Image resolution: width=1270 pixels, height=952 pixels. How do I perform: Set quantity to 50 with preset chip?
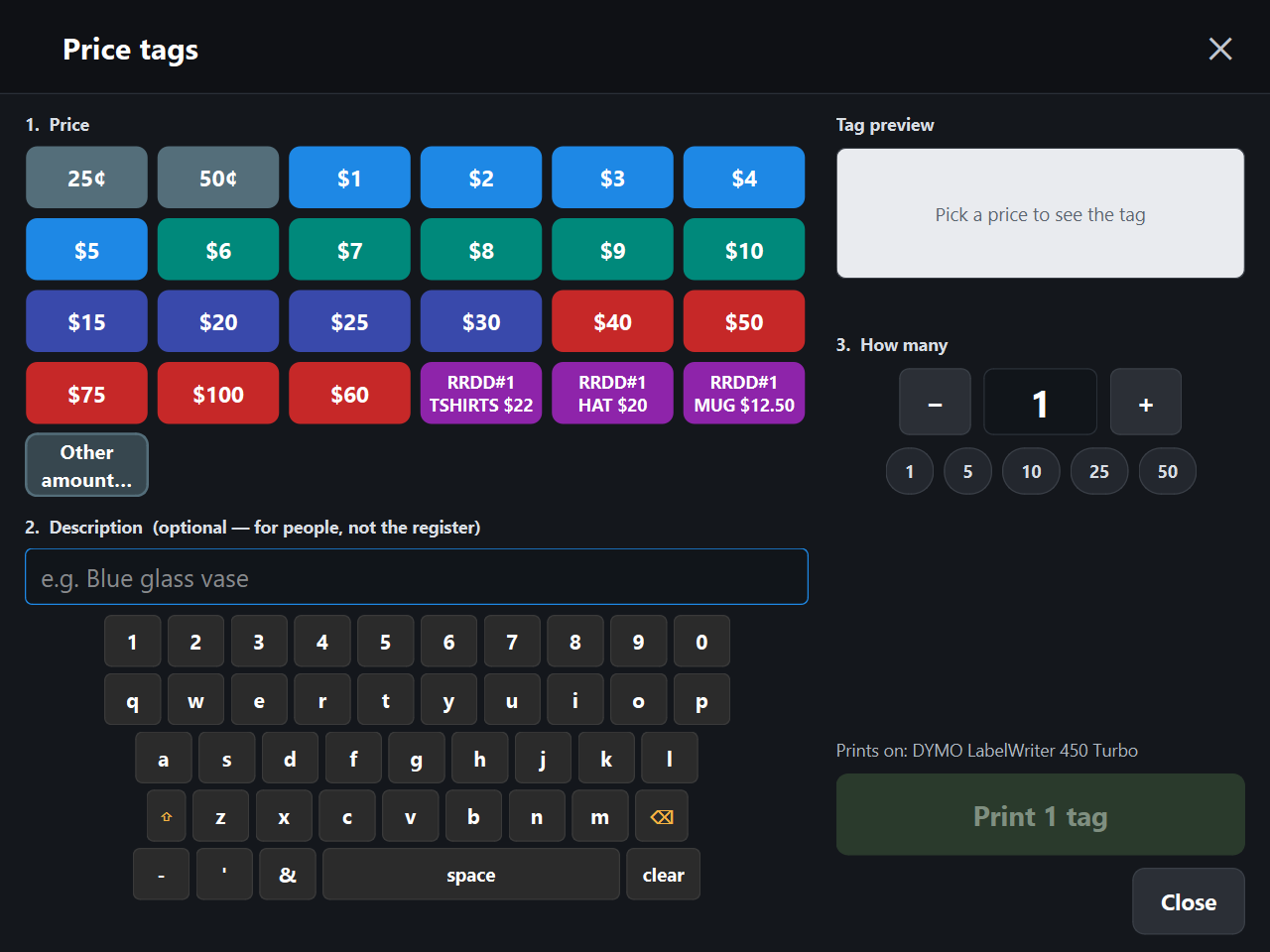(x=1167, y=471)
